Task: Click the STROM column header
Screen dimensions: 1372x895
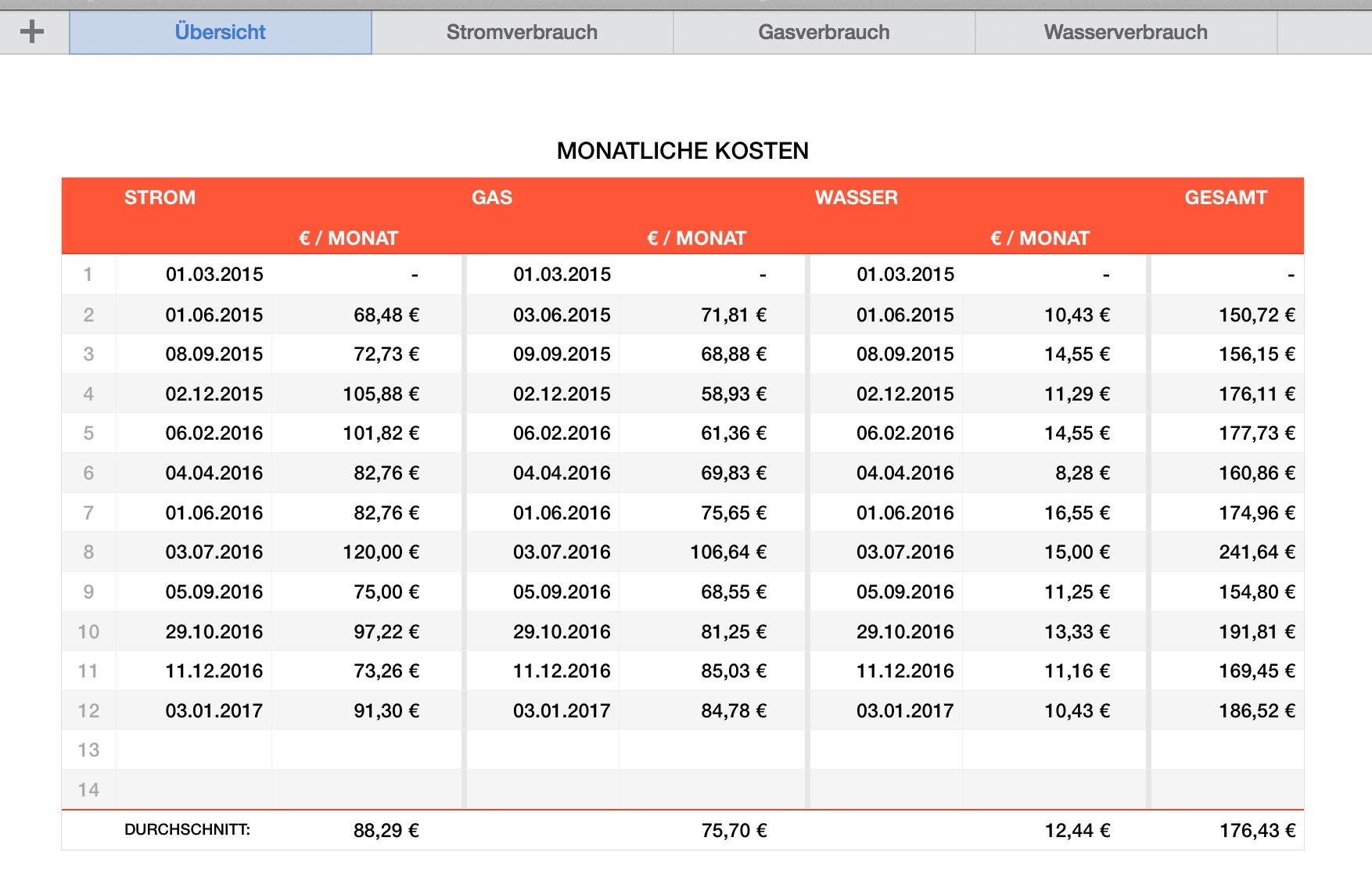Action: click(x=160, y=197)
